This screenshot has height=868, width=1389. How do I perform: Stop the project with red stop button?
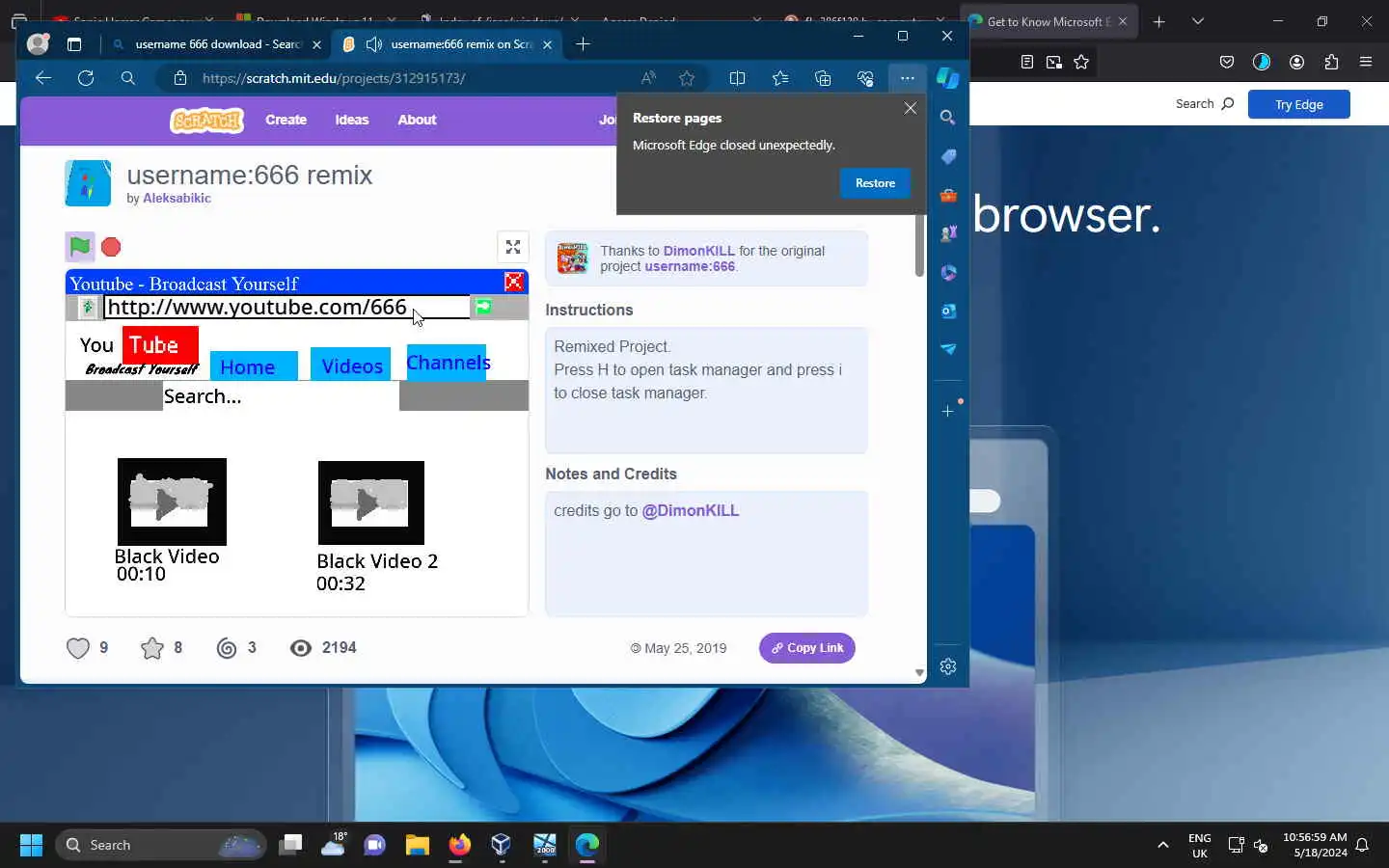coord(111,247)
